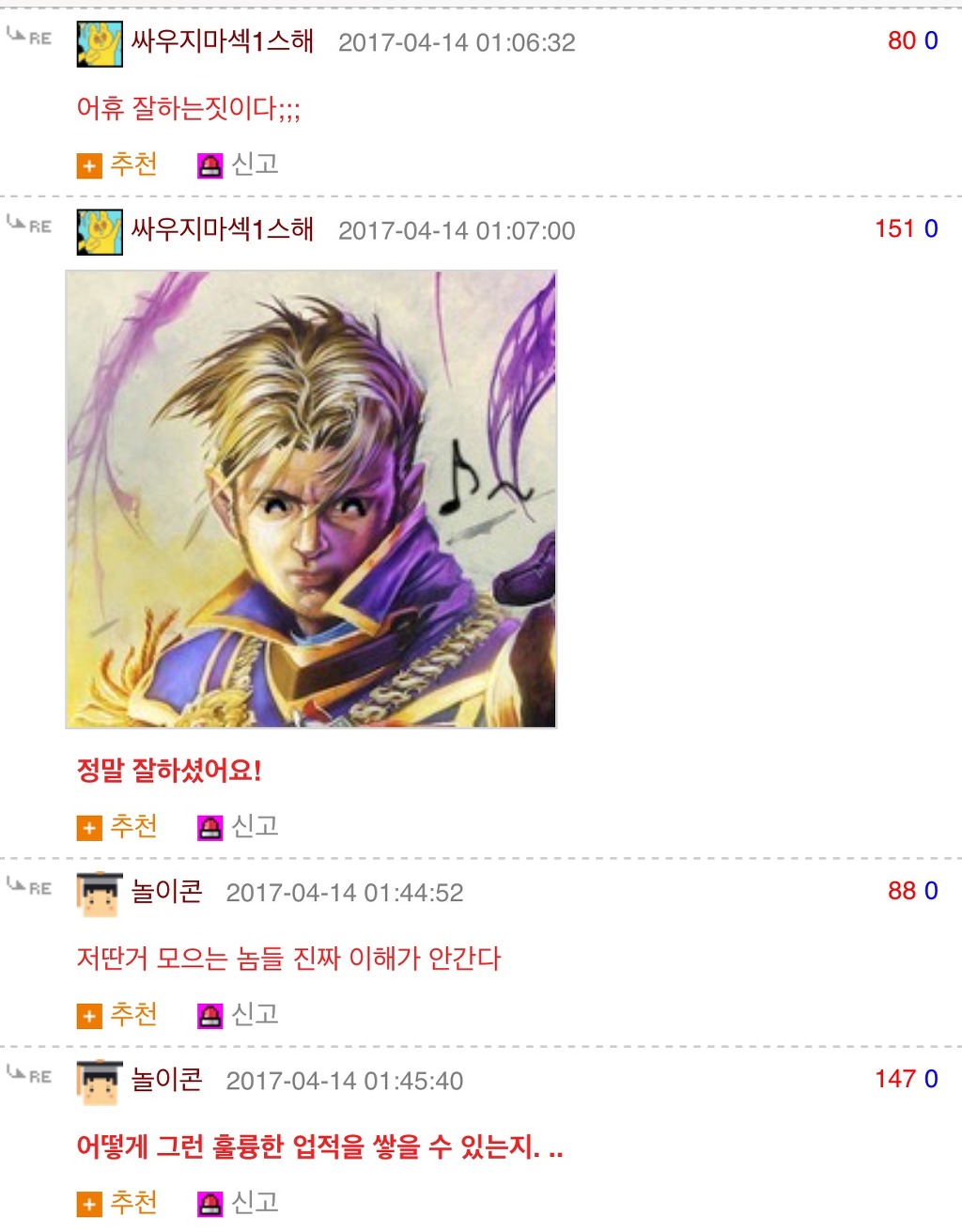Image resolution: width=962 pixels, height=1232 pixels.
Task: Click the siren report icon on the 01:06:32 comment
Action: (x=210, y=166)
